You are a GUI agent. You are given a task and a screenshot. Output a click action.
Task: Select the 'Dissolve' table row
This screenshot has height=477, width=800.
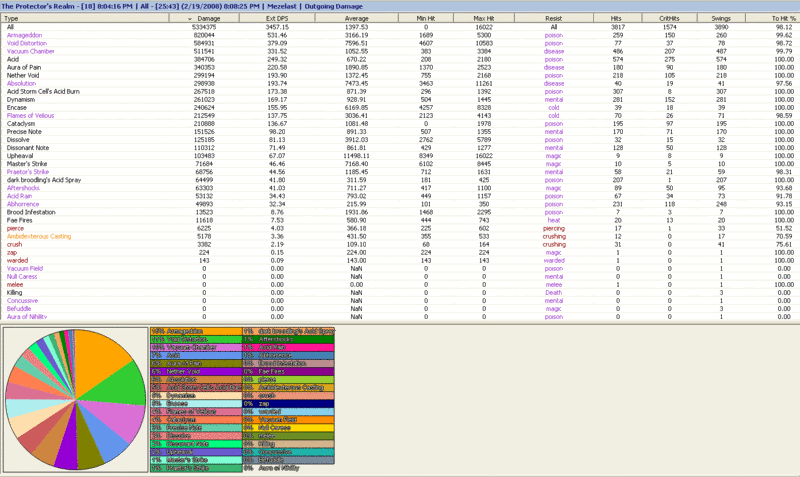pyautogui.click(x=400, y=140)
